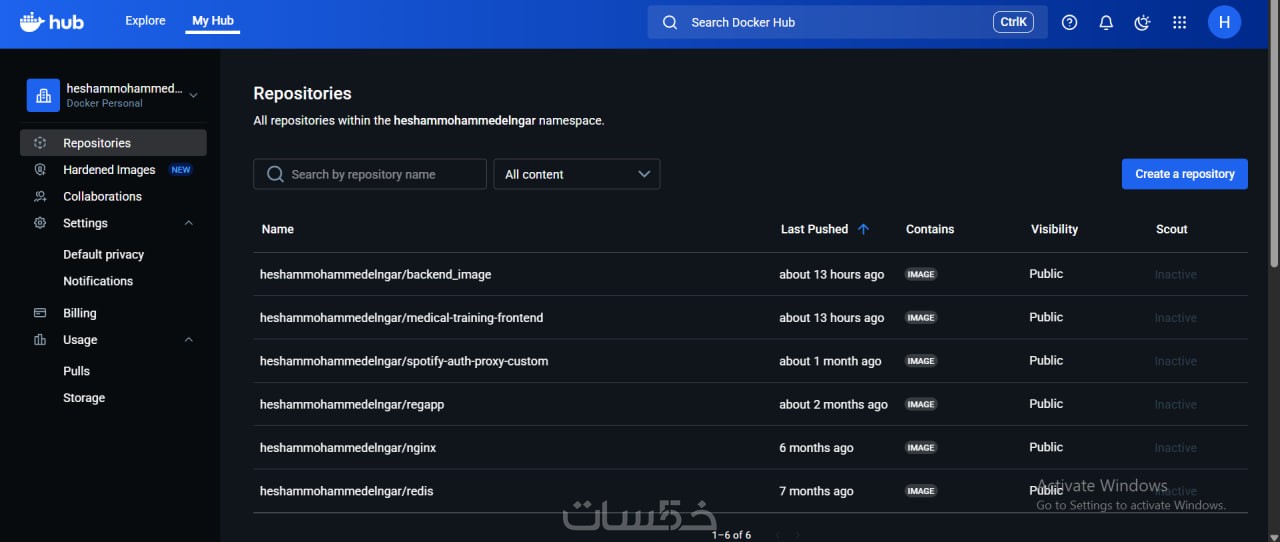Click the magnifier icon in repository search

coord(275,174)
